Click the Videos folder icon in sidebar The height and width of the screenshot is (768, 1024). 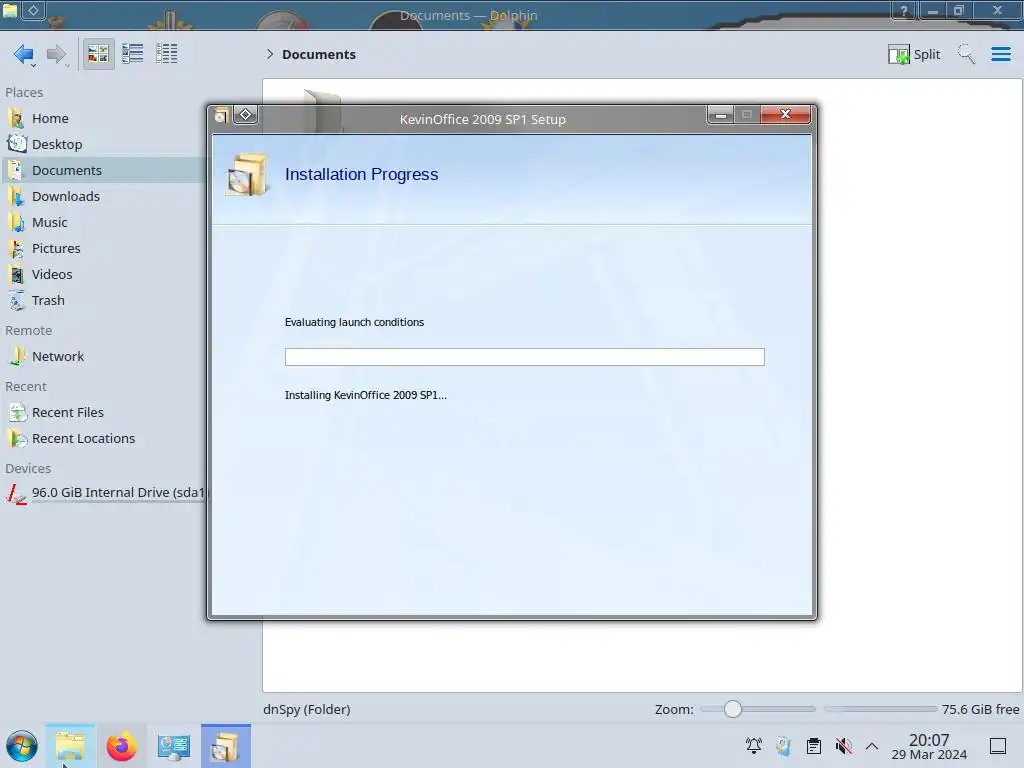pos(16,275)
